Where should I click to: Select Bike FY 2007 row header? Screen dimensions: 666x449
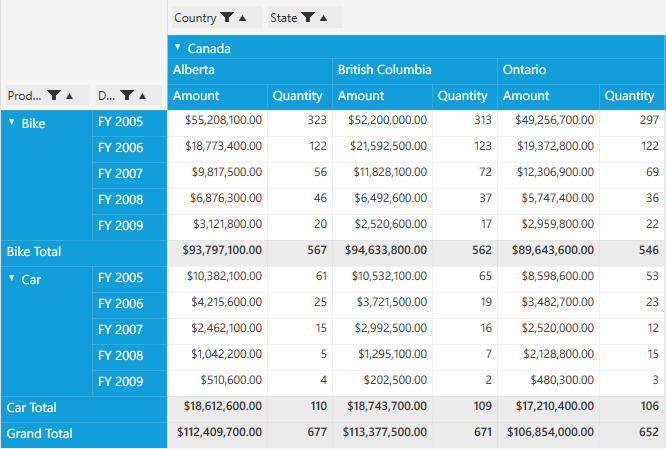[130, 175]
